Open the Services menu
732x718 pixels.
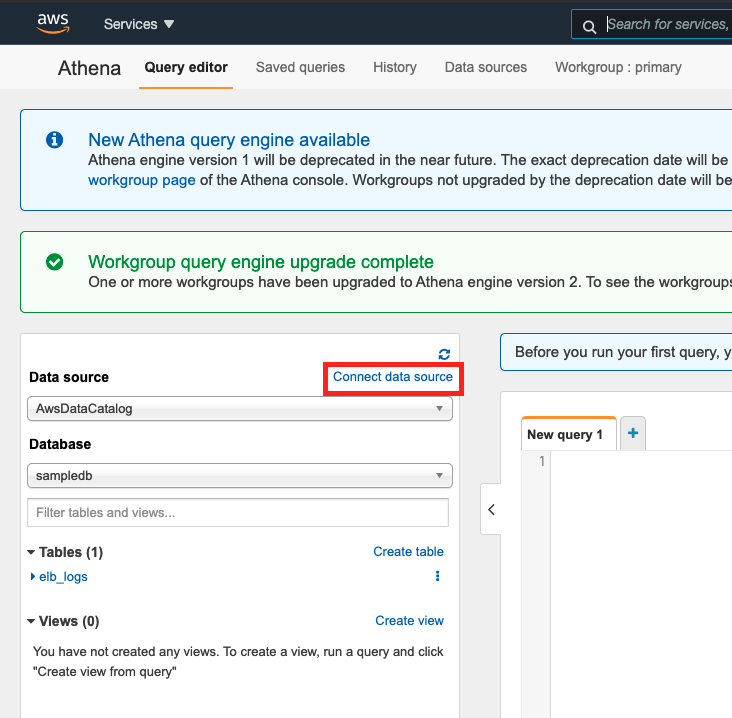[139, 24]
